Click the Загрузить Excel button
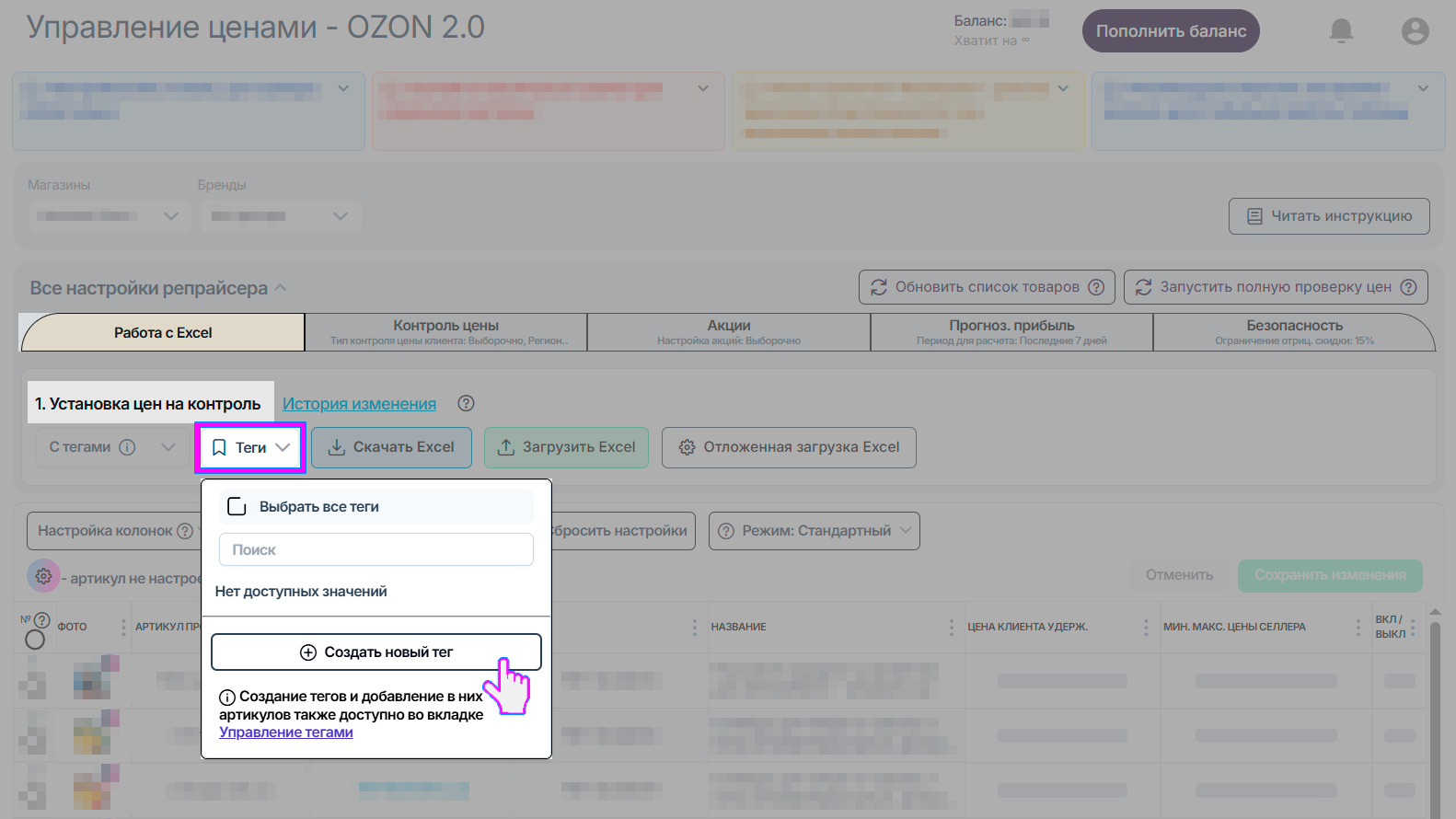The width and height of the screenshot is (1456, 819). click(x=566, y=447)
